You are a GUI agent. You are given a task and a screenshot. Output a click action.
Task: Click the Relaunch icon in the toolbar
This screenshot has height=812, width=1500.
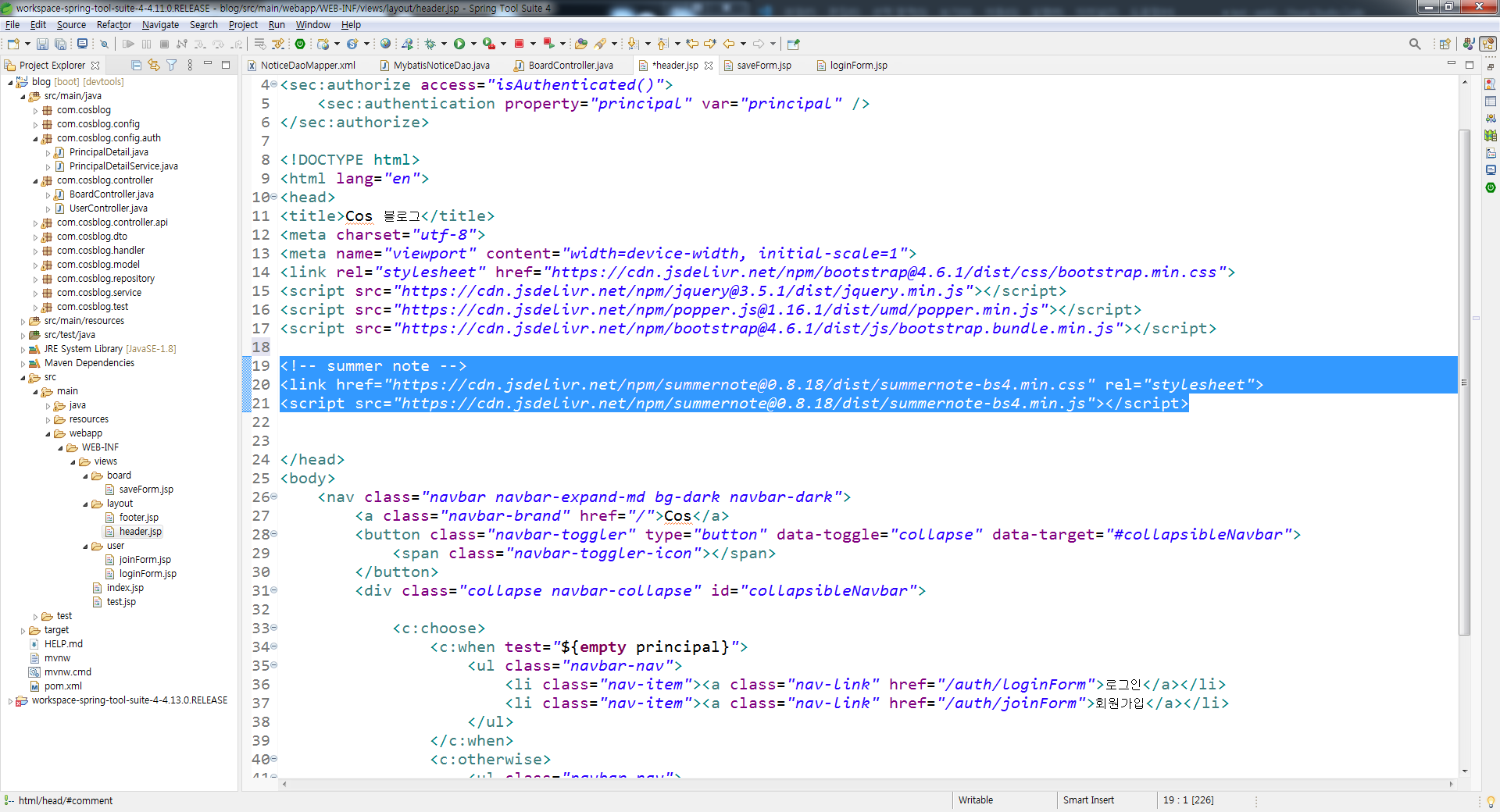[548, 44]
